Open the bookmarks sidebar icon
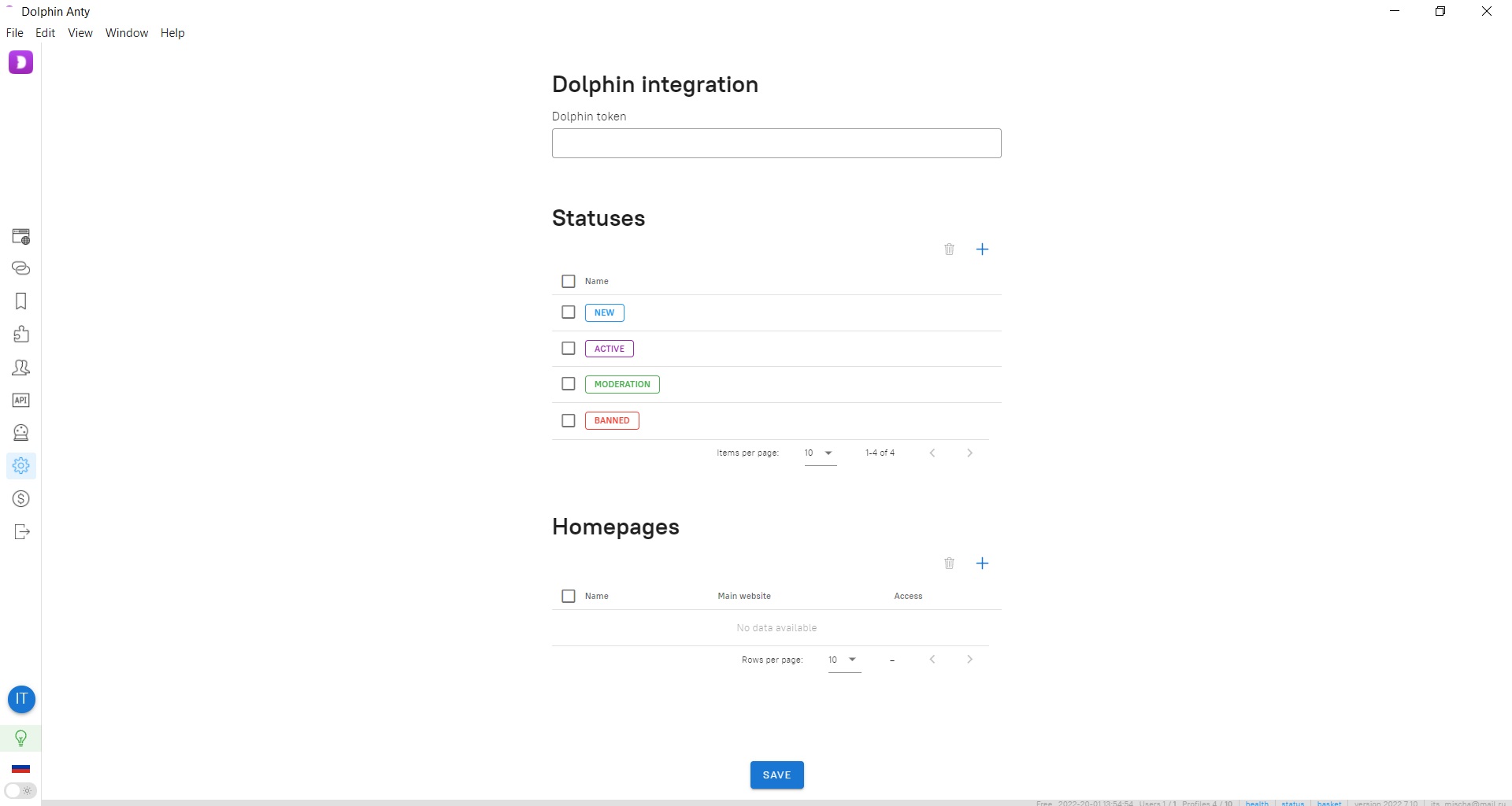This screenshot has width=1512, height=806. click(21, 301)
